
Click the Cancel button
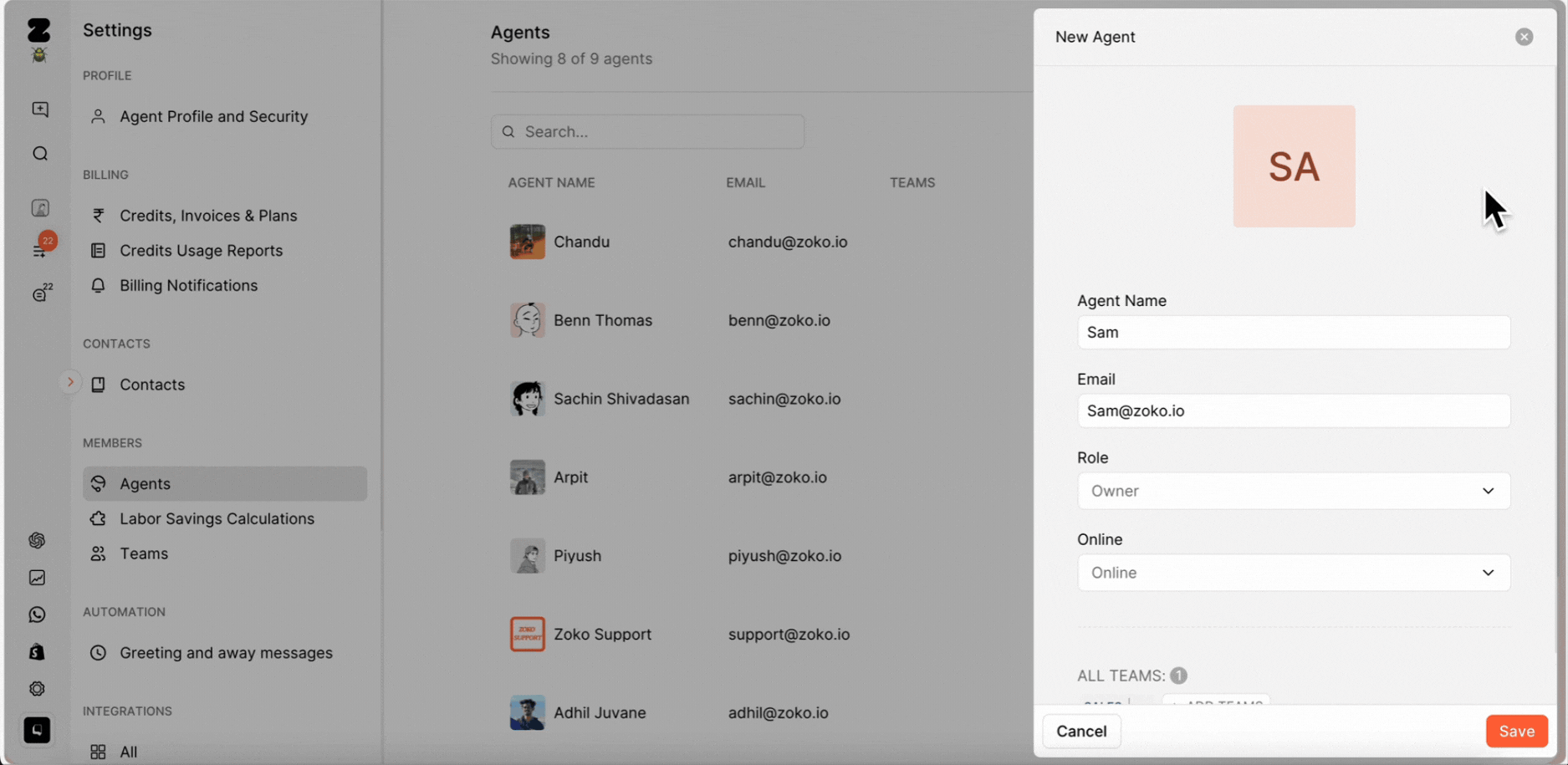pyautogui.click(x=1081, y=731)
